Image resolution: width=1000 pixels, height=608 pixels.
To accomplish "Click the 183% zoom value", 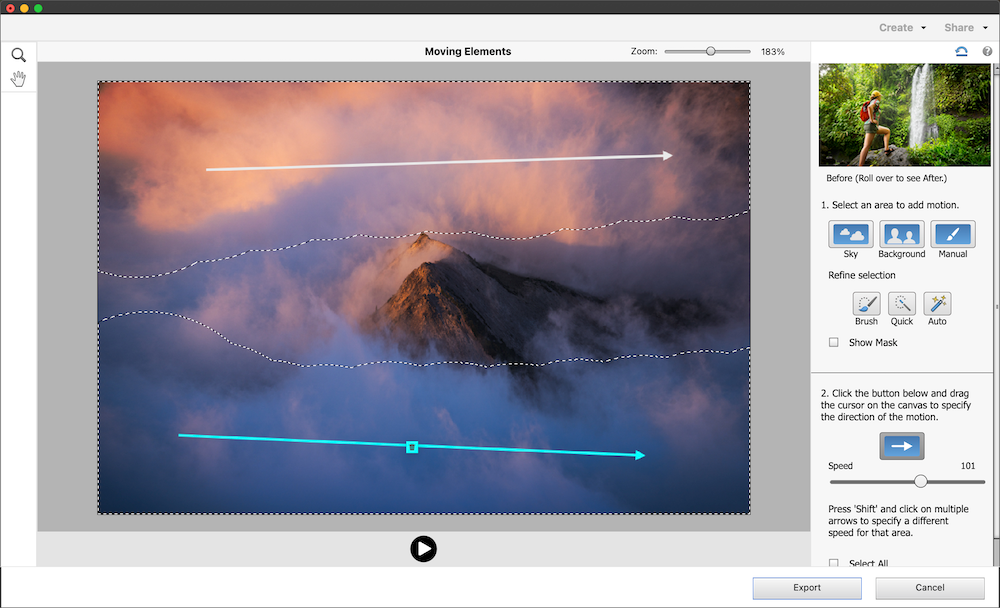I will coord(772,52).
